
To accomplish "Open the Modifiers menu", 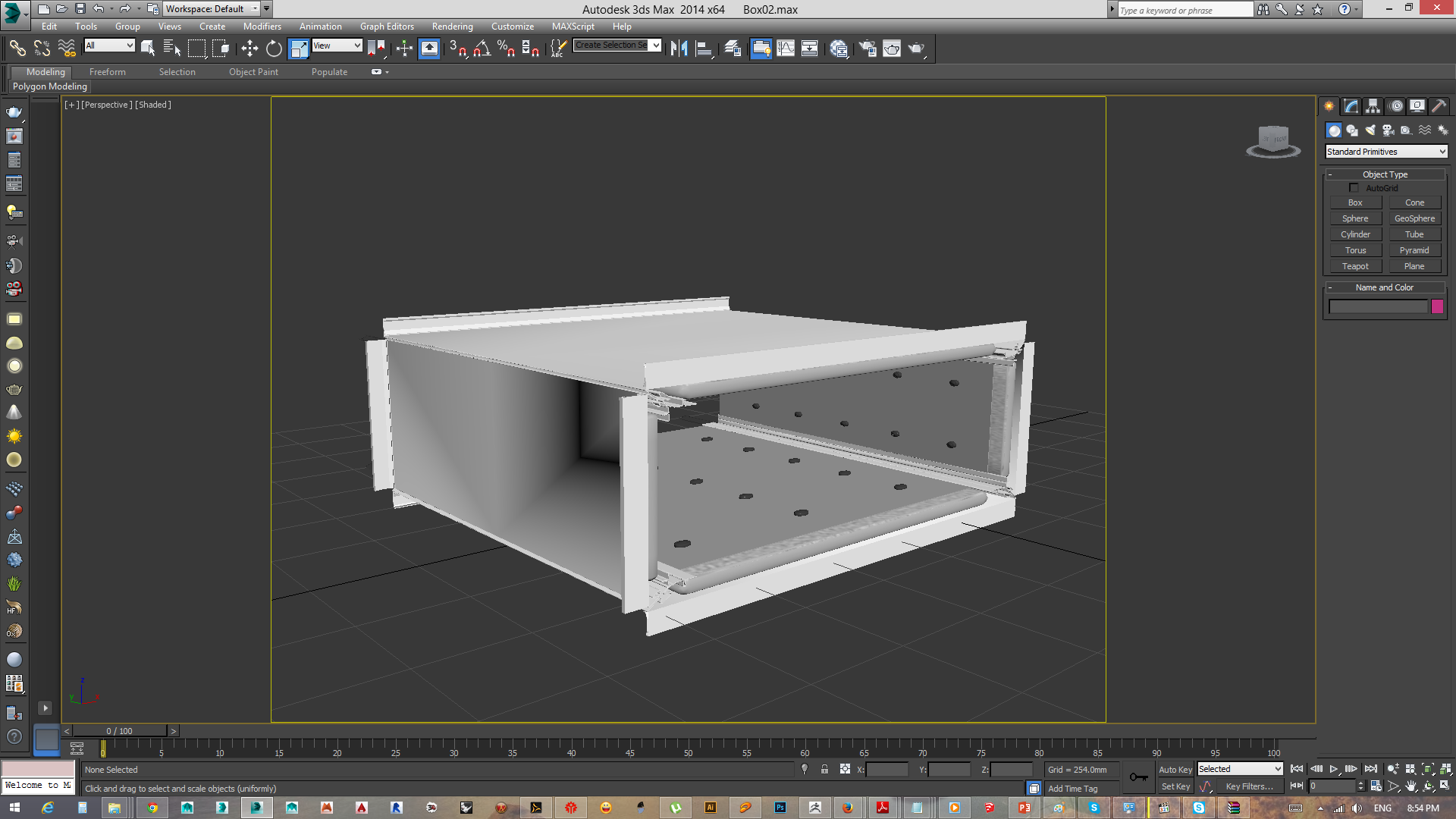I will point(262,27).
